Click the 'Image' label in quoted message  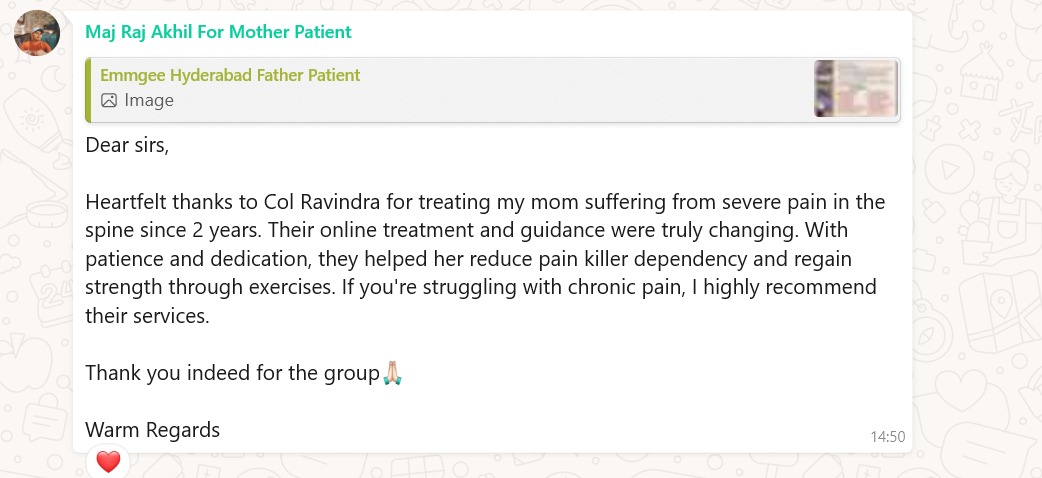point(149,100)
